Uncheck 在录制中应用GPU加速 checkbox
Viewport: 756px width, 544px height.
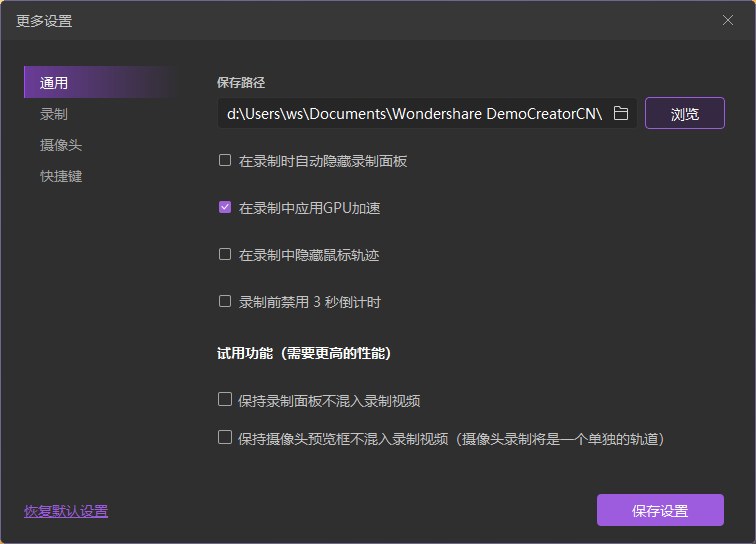[x=225, y=208]
